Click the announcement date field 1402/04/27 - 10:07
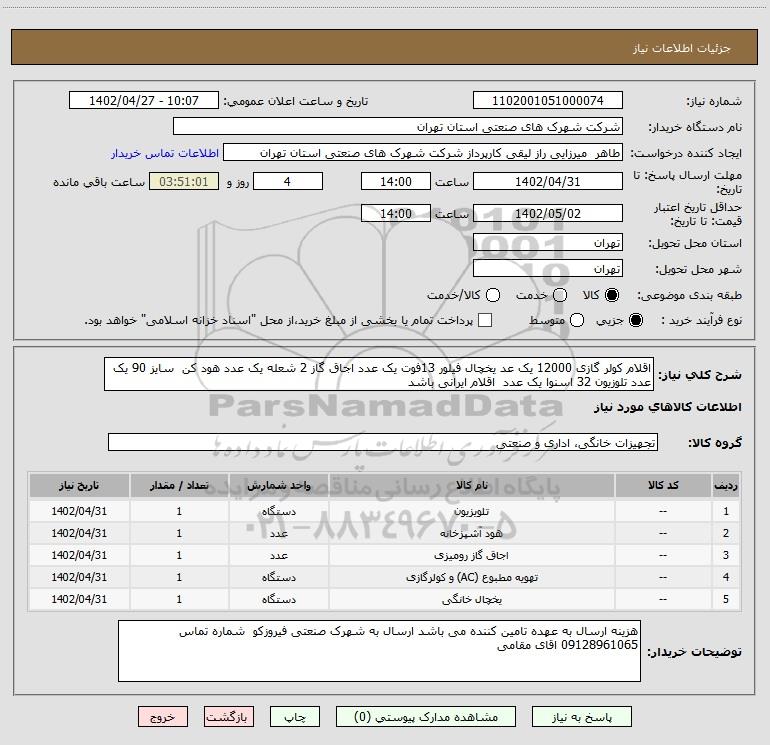This screenshot has width=770, height=745. click(x=144, y=101)
